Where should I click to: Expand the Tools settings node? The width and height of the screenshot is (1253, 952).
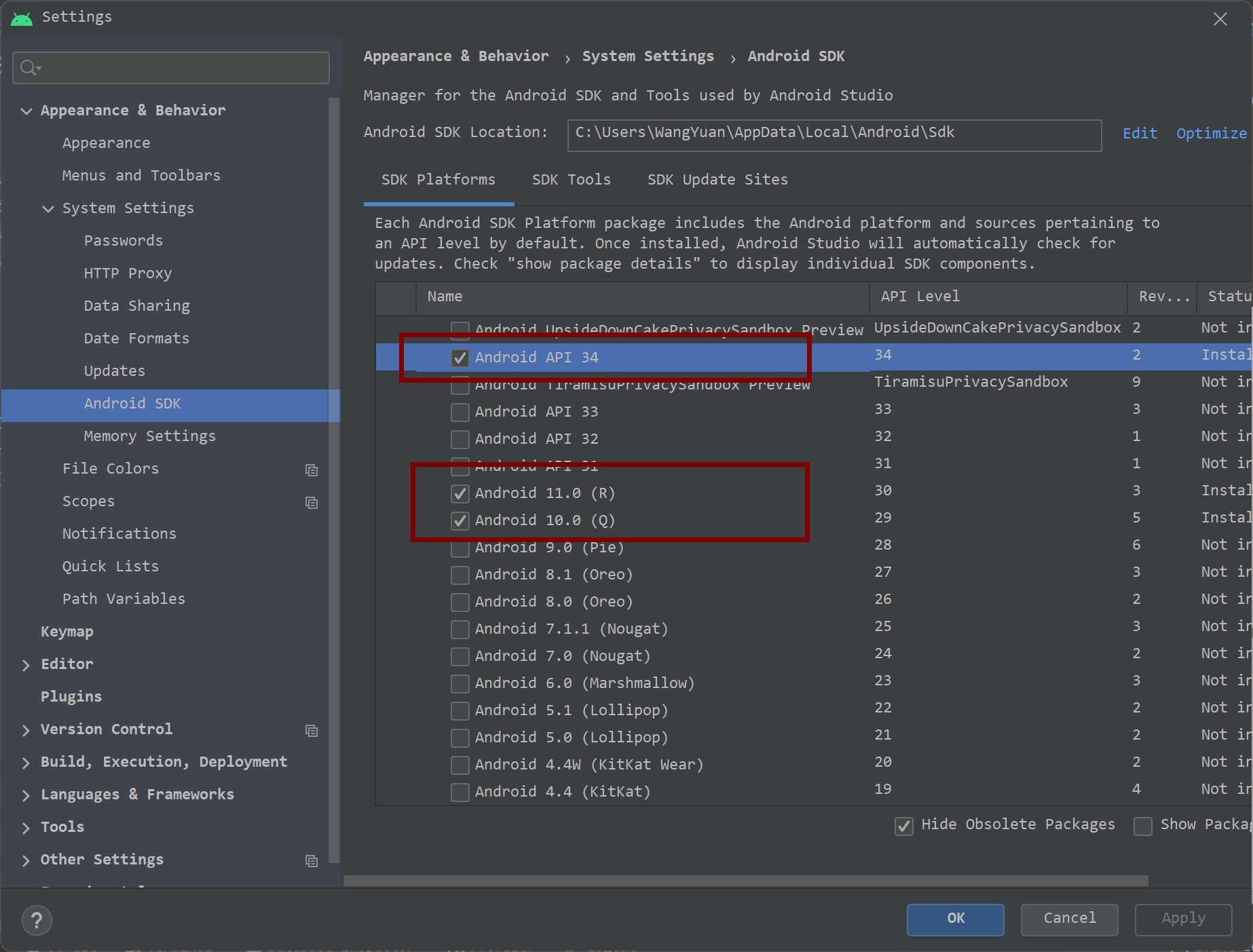pos(26,827)
